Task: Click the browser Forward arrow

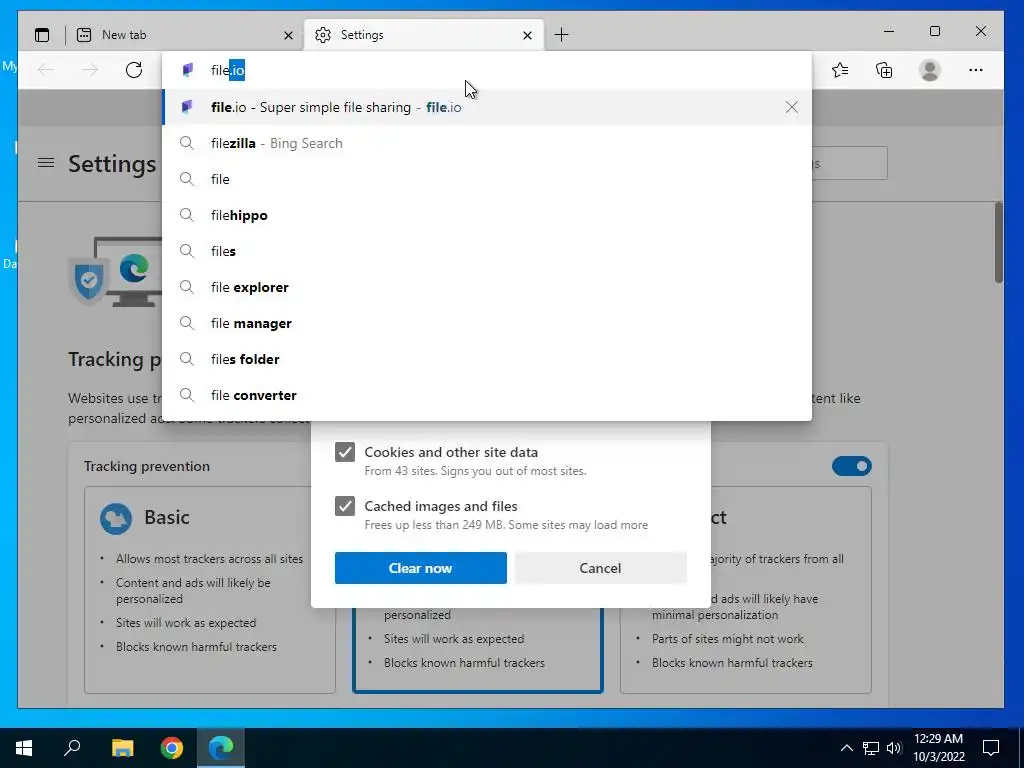Action: click(90, 70)
